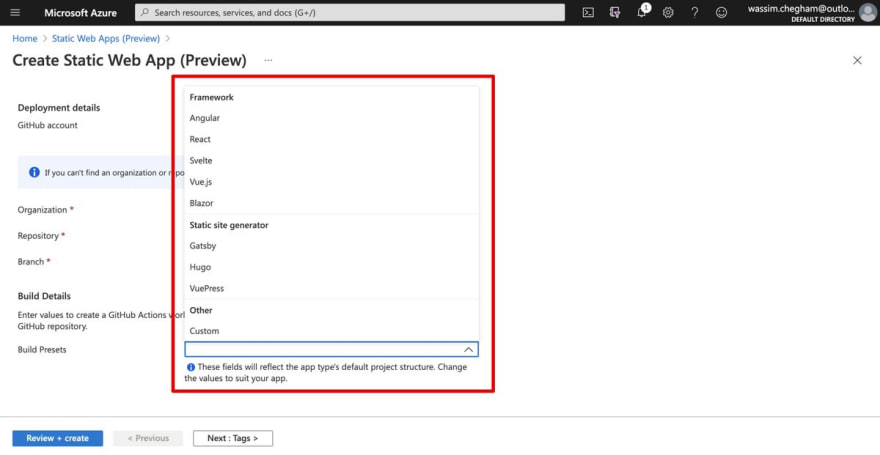Click the info icon in organization notice
The height and width of the screenshot is (455, 880).
click(34, 172)
